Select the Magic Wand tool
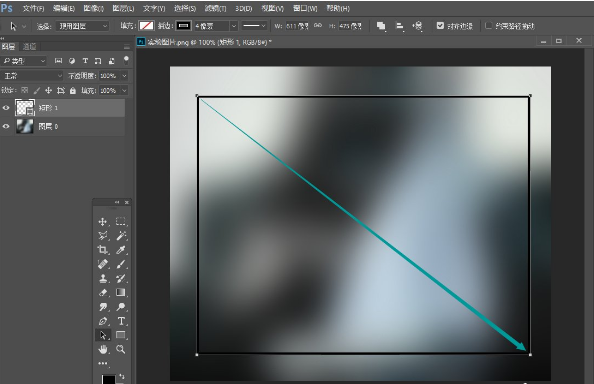 click(121, 236)
